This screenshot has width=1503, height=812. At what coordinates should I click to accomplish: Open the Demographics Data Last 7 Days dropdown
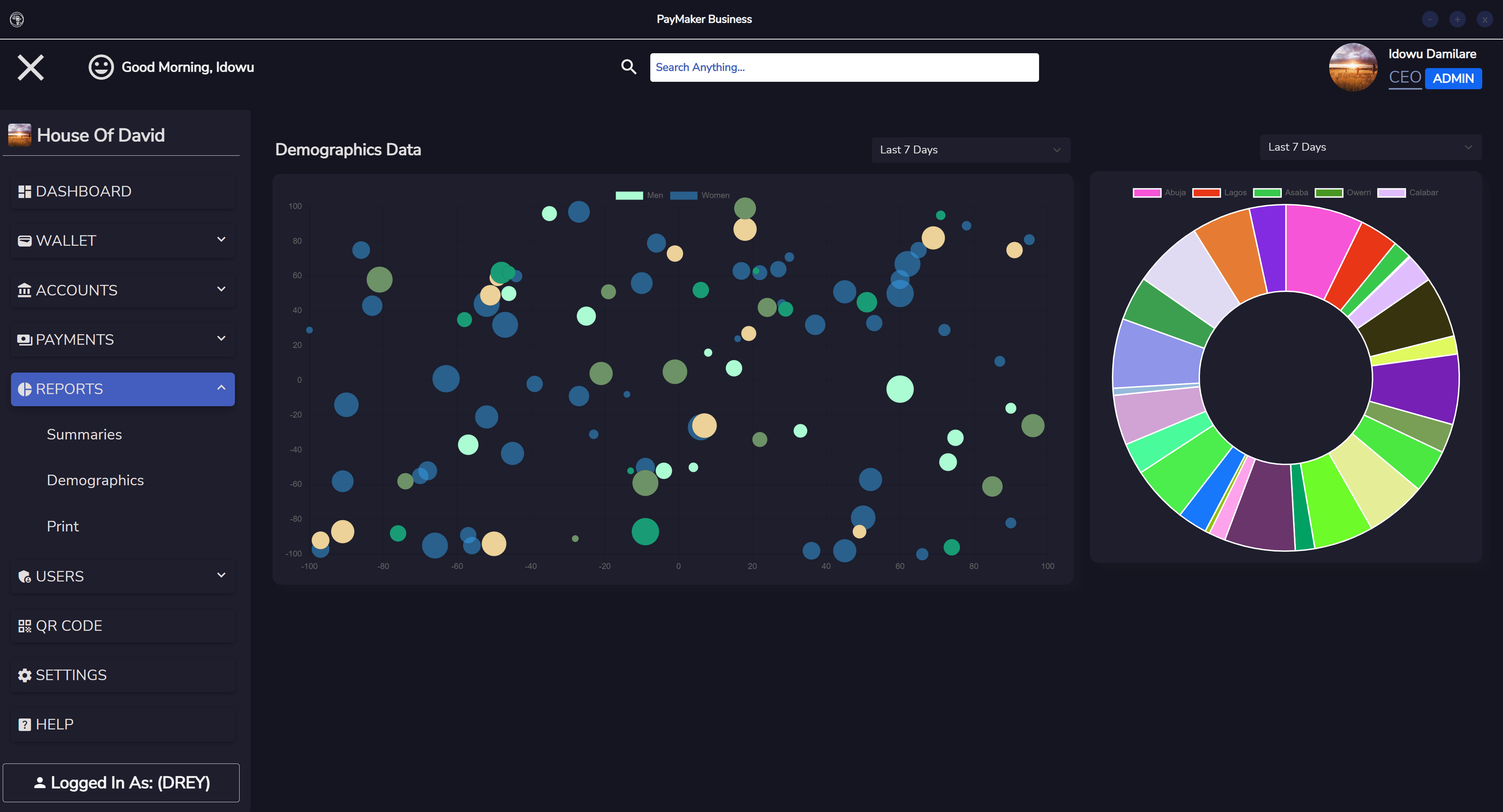pyautogui.click(x=970, y=150)
